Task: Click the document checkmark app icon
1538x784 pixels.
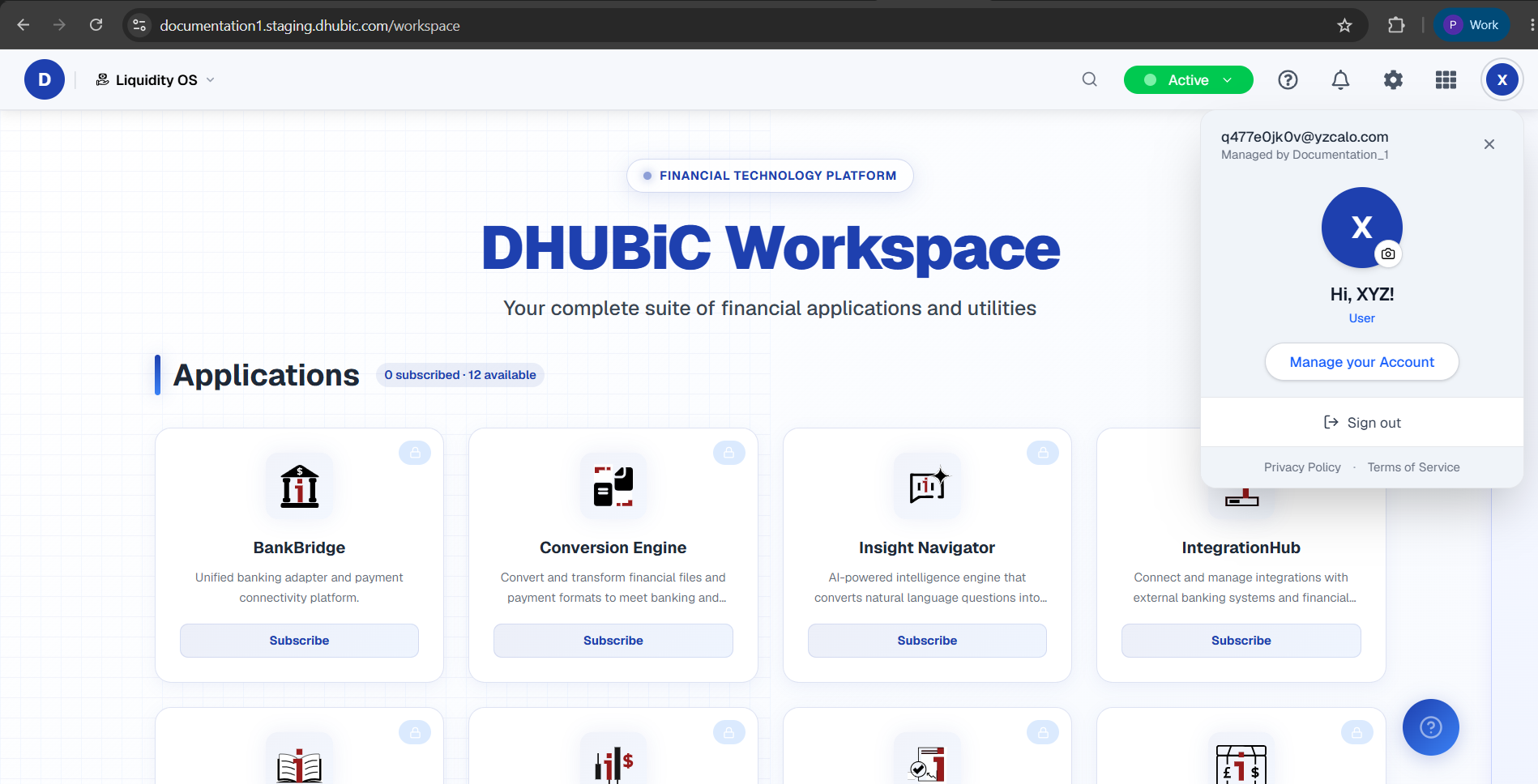Action: point(927,764)
